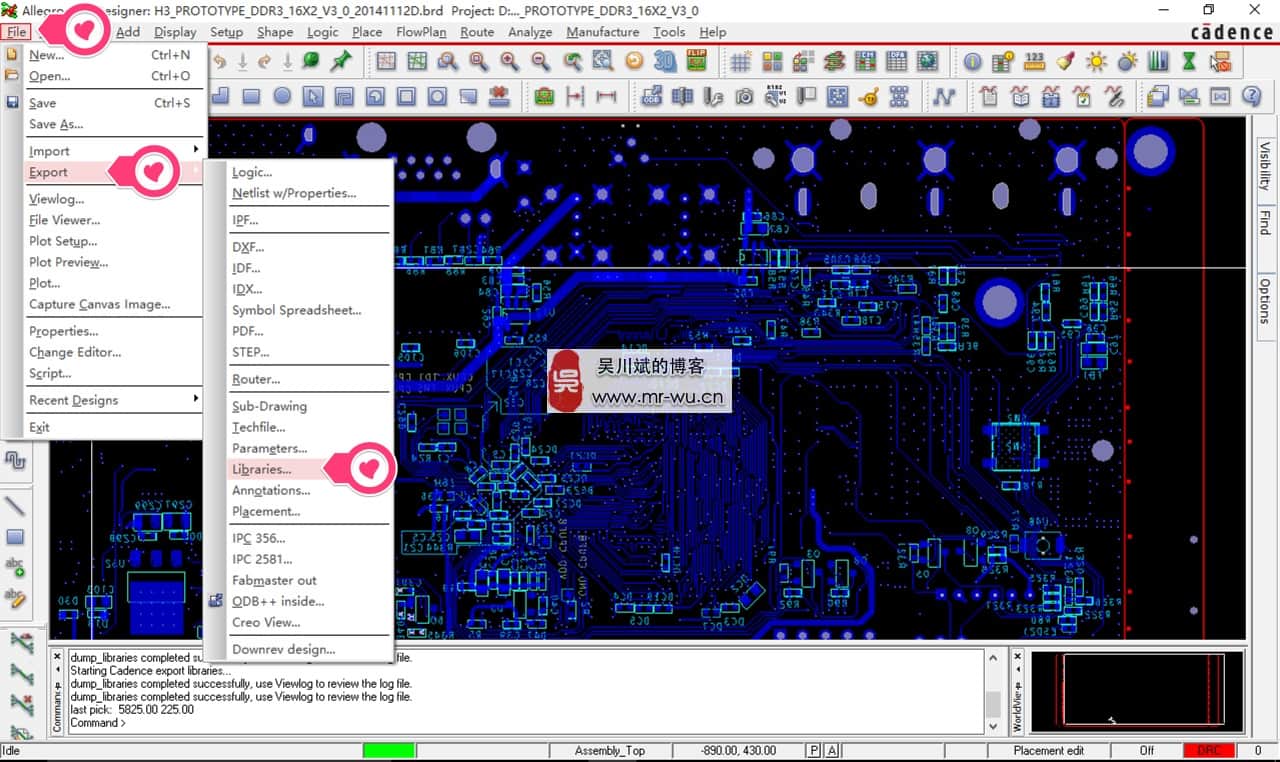The height and width of the screenshot is (762, 1280).
Task: Open ODB++ export using its toolbar icon
Action: (651, 97)
